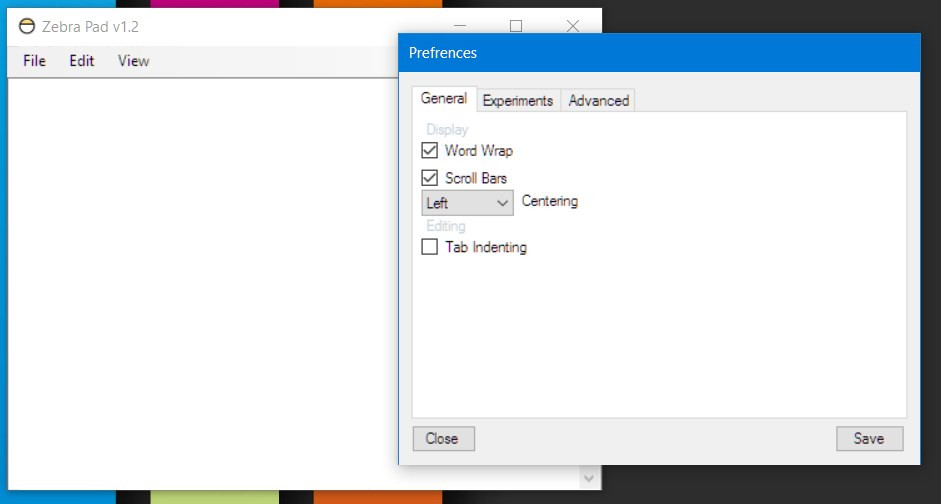Click the Prefrences dialog title bar
The width and height of the screenshot is (941, 504).
[659, 53]
